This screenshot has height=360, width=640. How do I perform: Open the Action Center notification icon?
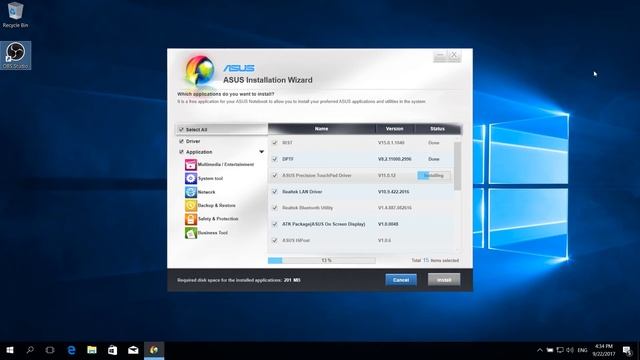click(x=627, y=350)
